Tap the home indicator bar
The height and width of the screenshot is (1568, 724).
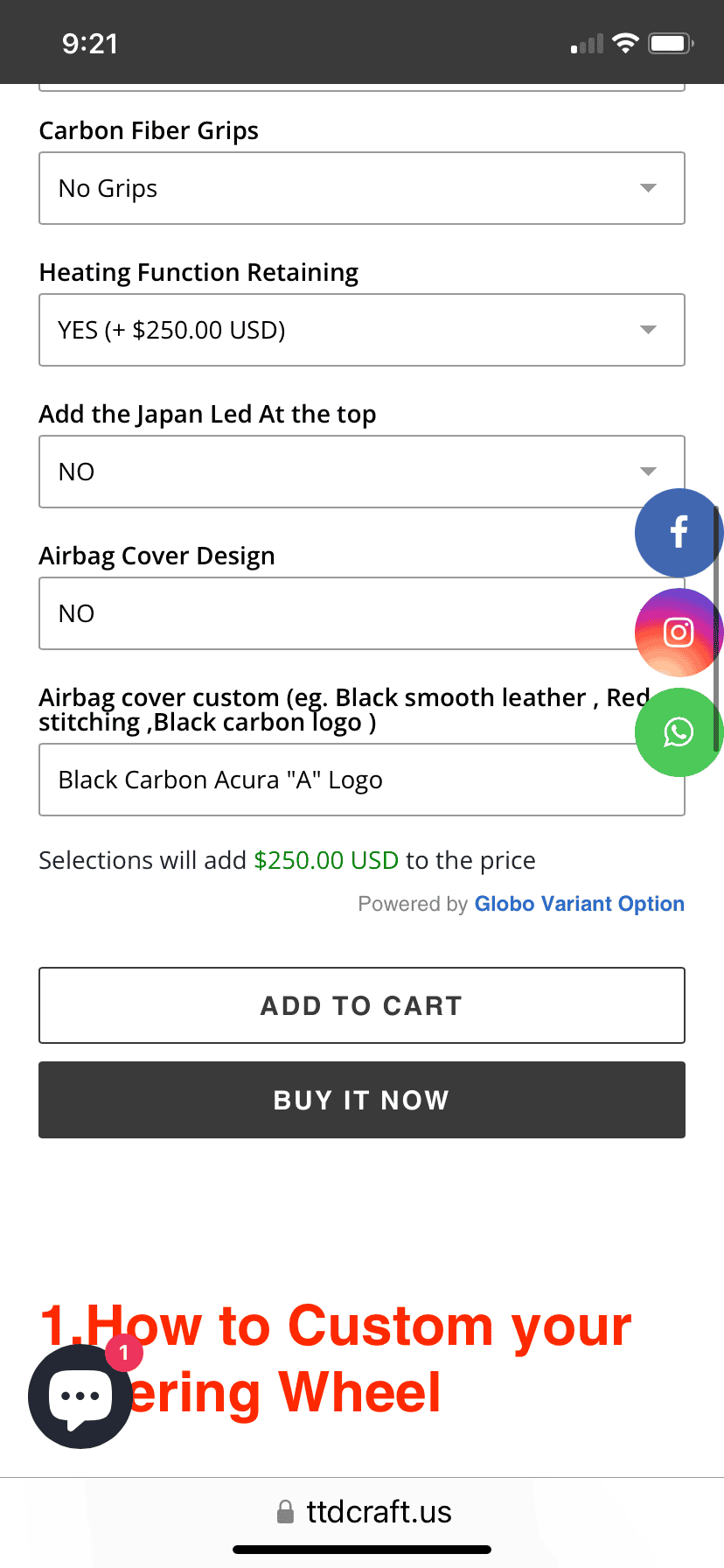[362, 1550]
